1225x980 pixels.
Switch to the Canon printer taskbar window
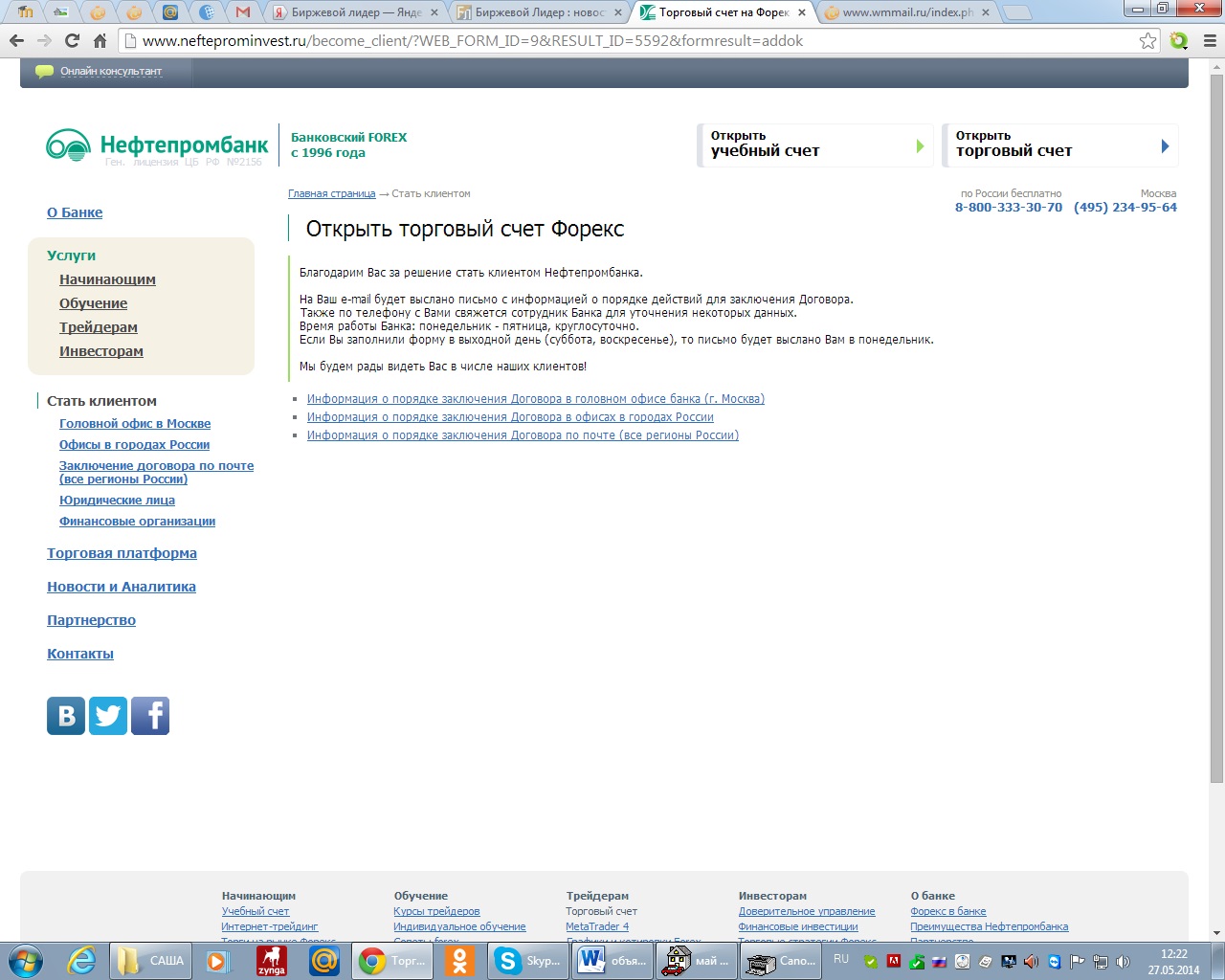click(781, 961)
